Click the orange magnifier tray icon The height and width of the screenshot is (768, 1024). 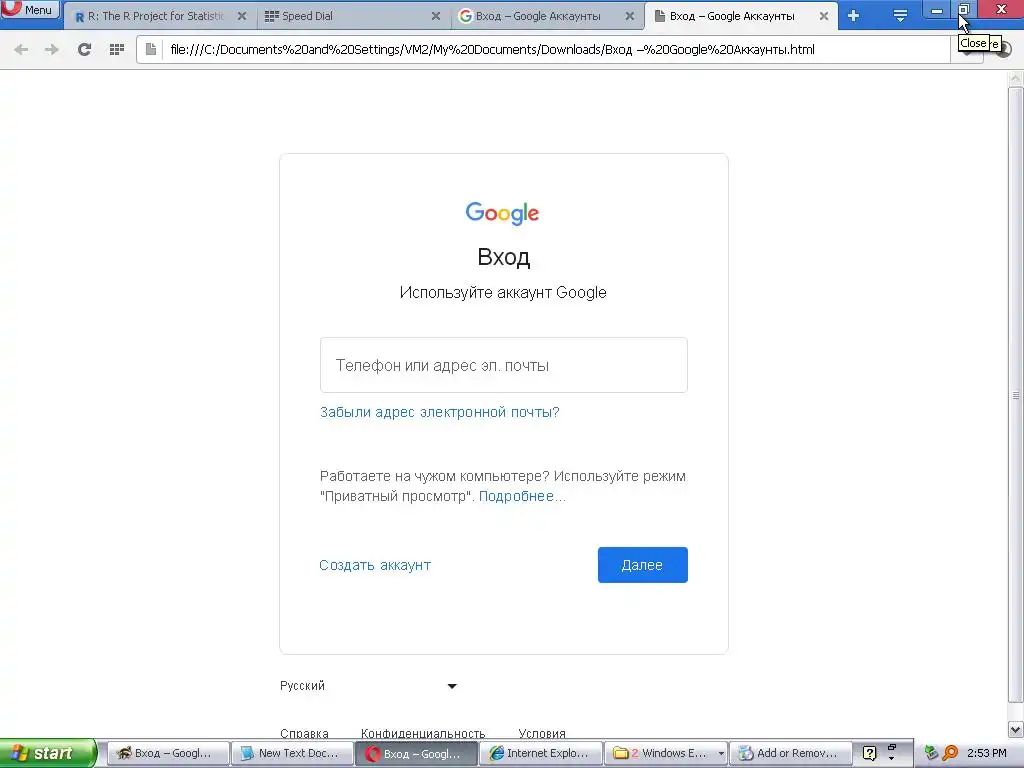pyautogui.click(x=950, y=753)
